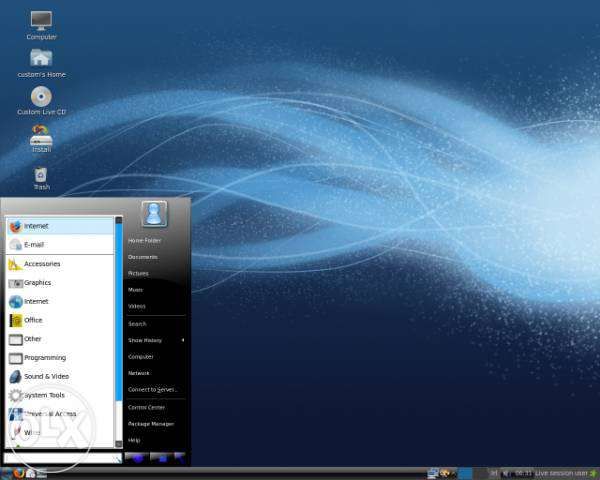Open Pictures from the menu
Viewport: 600px width, 480px height.
point(138,273)
